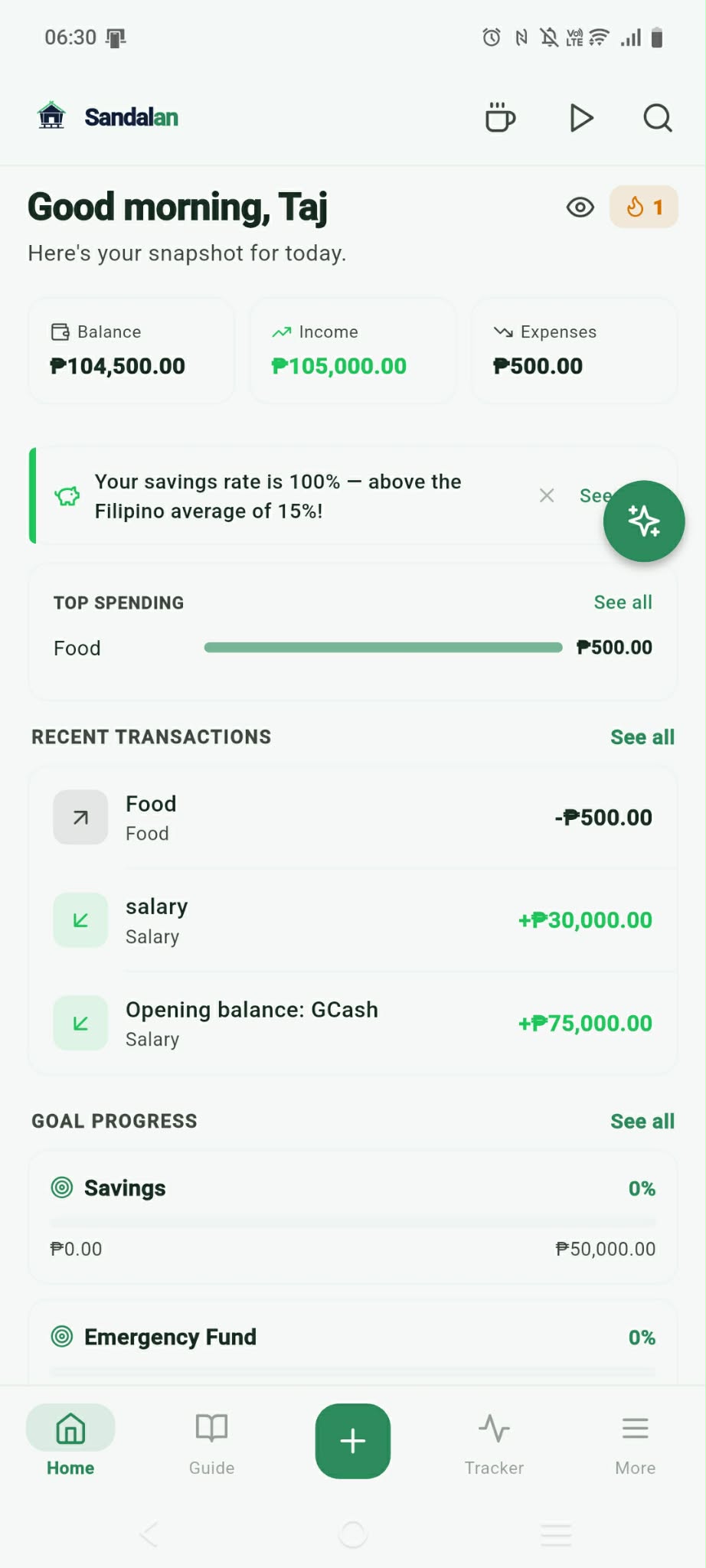
Task: Select the Food spending progress bar
Action: 383,648
